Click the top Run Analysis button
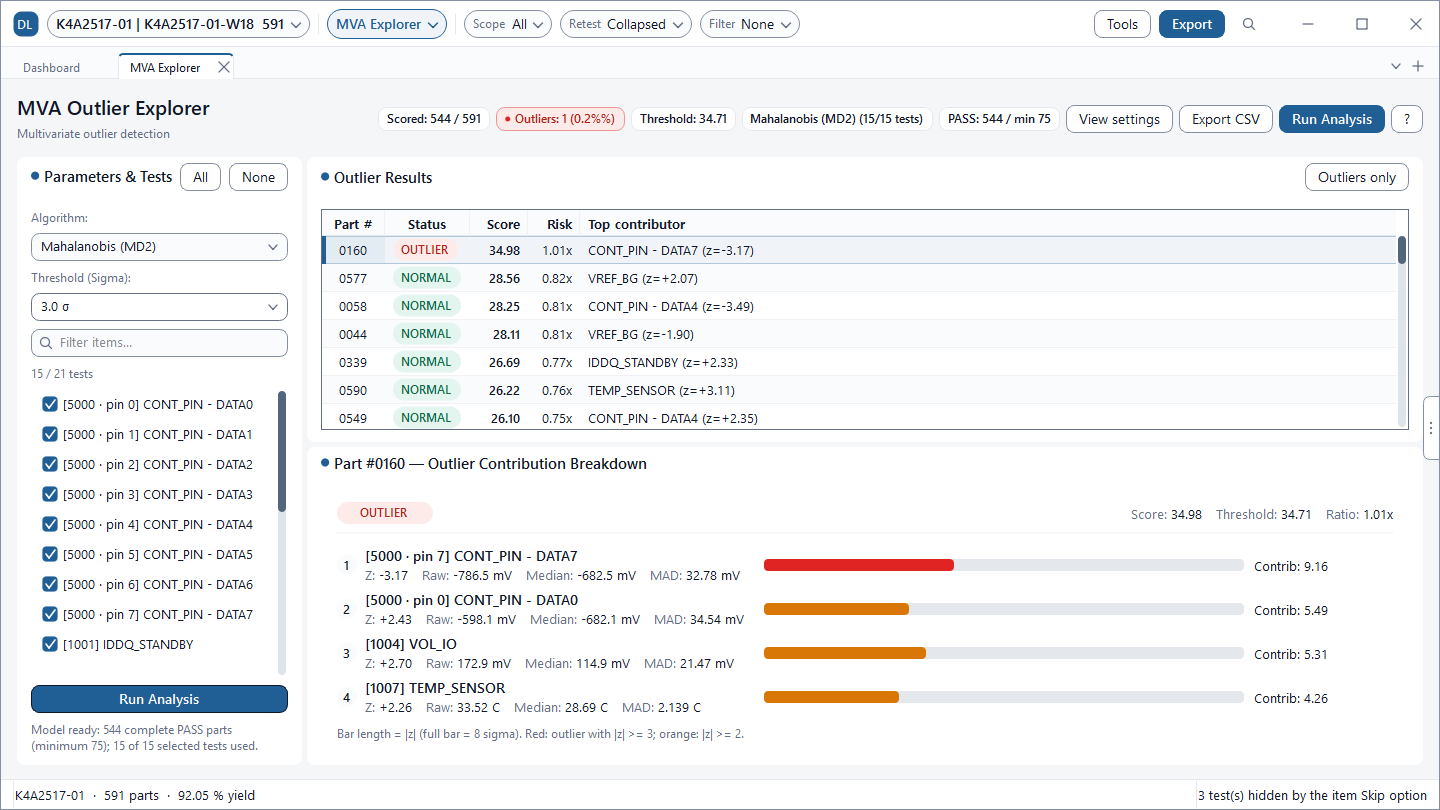1440x810 pixels. [1332, 119]
